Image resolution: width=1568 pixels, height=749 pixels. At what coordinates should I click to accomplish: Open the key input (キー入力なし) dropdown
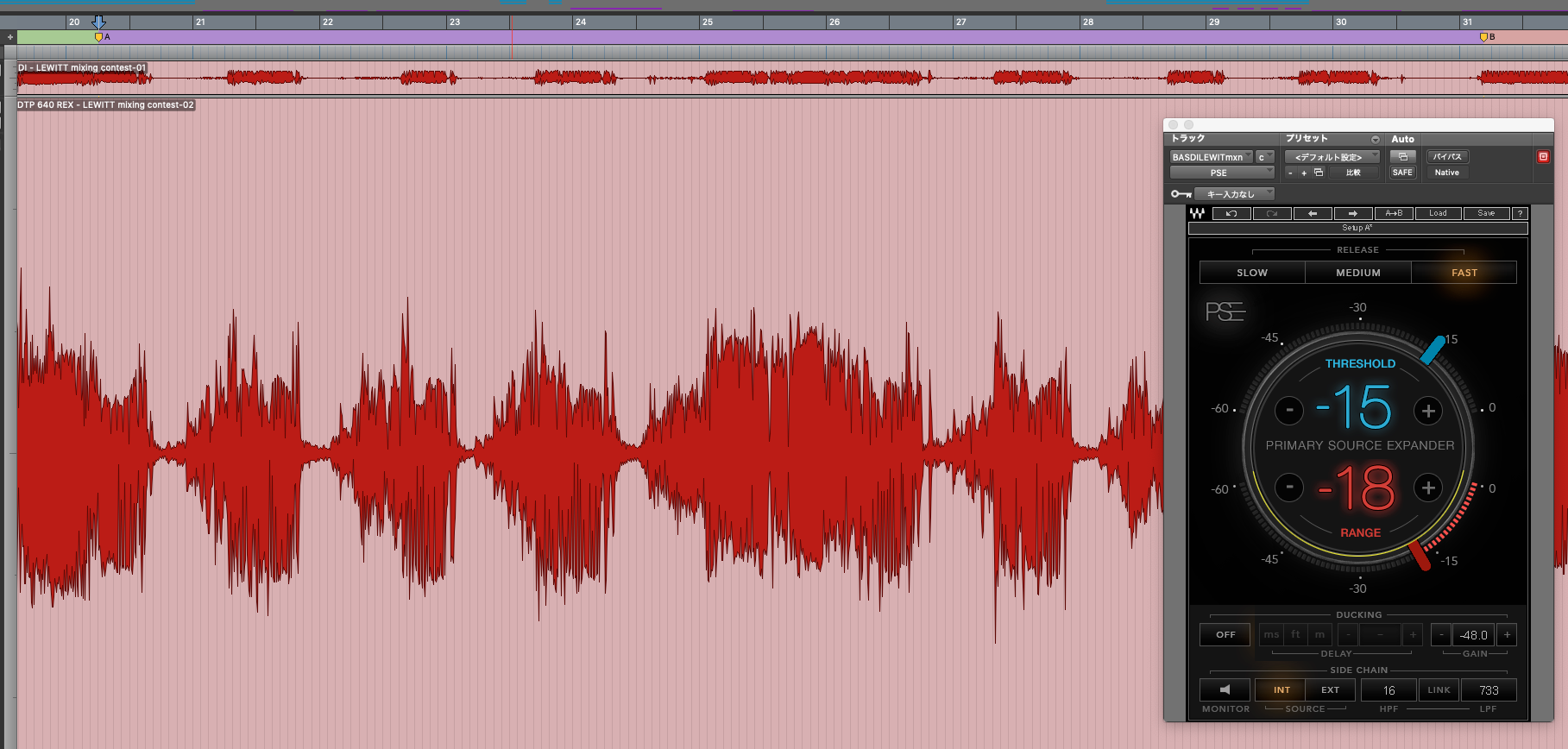click(1234, 194)
